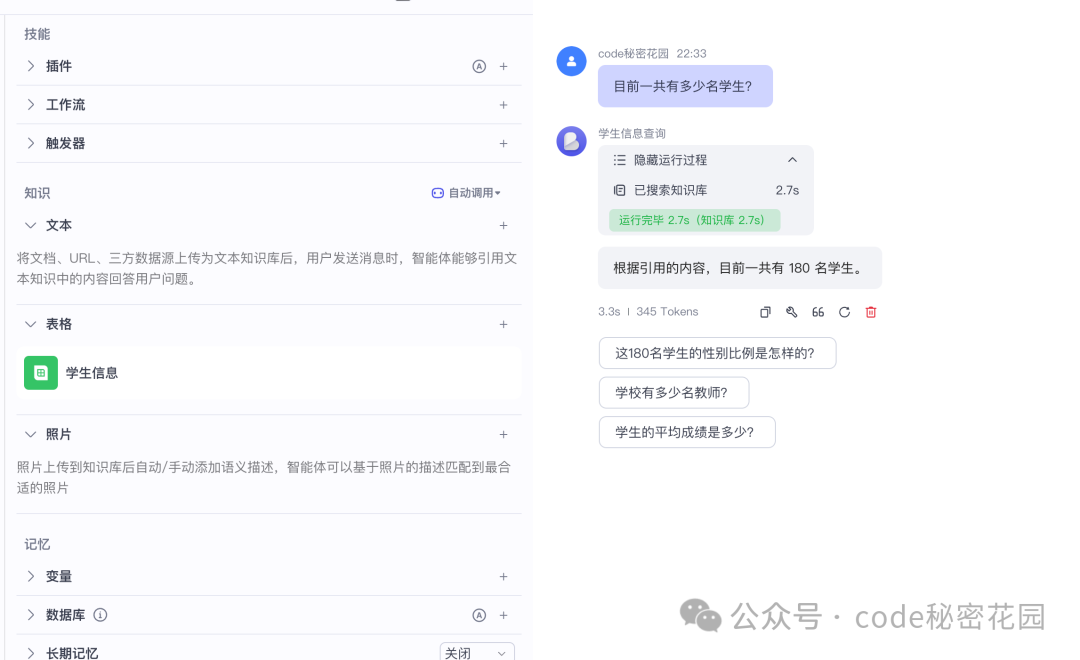Screen dimensions: 1080x660
Task: Toggle the A auto setting beside 数据库
Action: (x=479, y=615)
